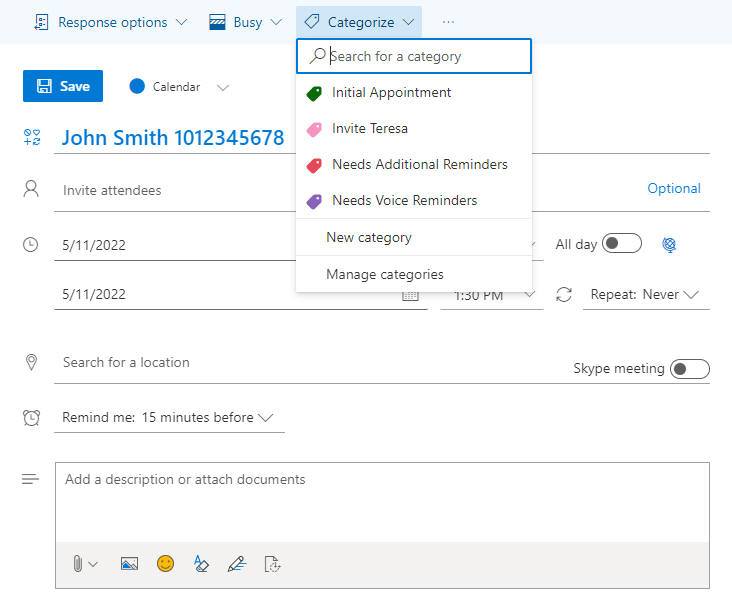Click the clear formatting eraser icon
732x600 pixels.
coord(201,564)
